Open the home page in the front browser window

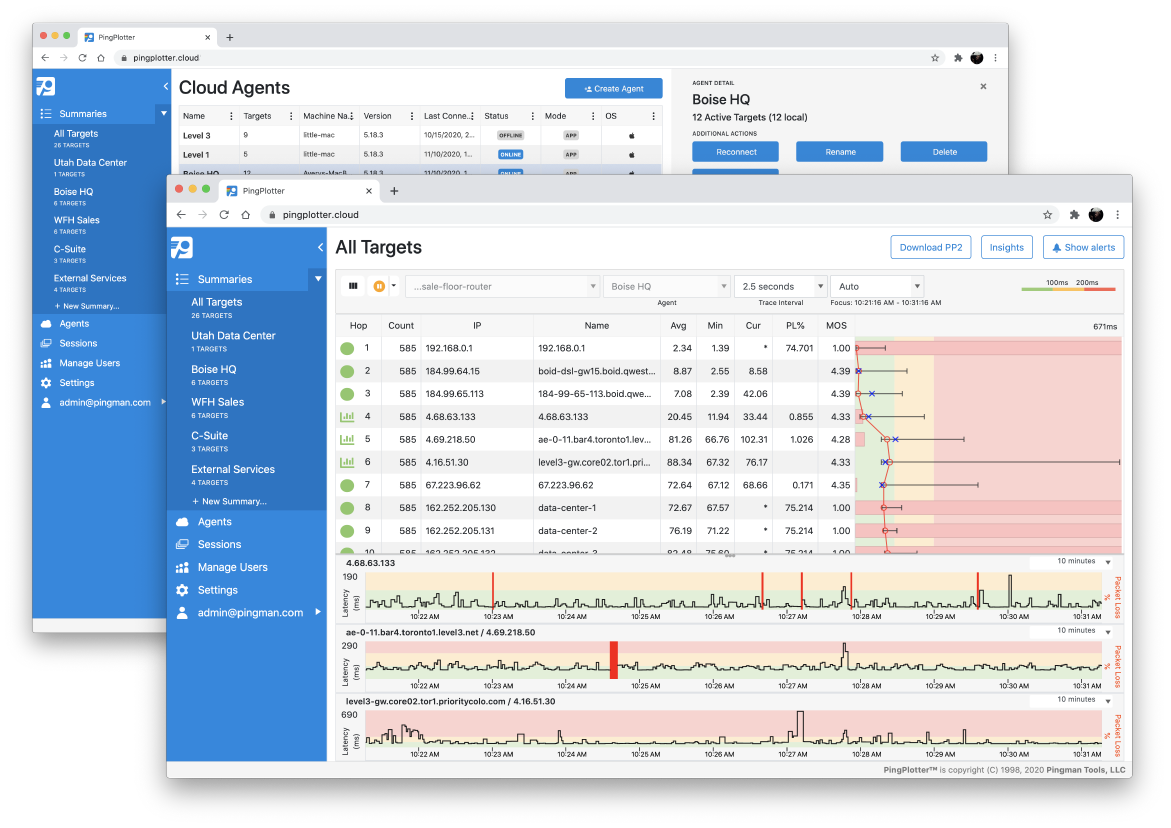coord(246,214)
